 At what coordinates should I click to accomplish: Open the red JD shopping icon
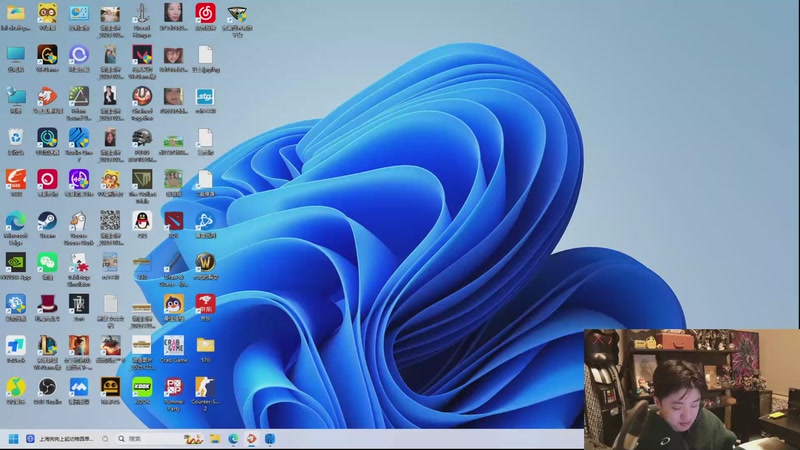205,304
